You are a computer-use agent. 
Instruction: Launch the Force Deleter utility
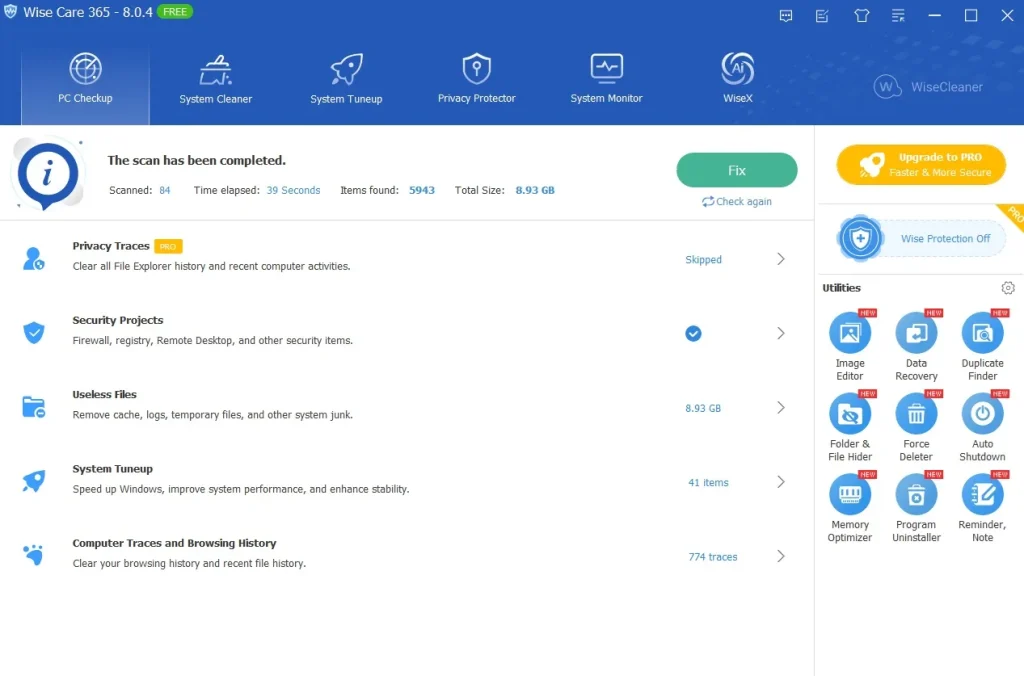point(916,427)
